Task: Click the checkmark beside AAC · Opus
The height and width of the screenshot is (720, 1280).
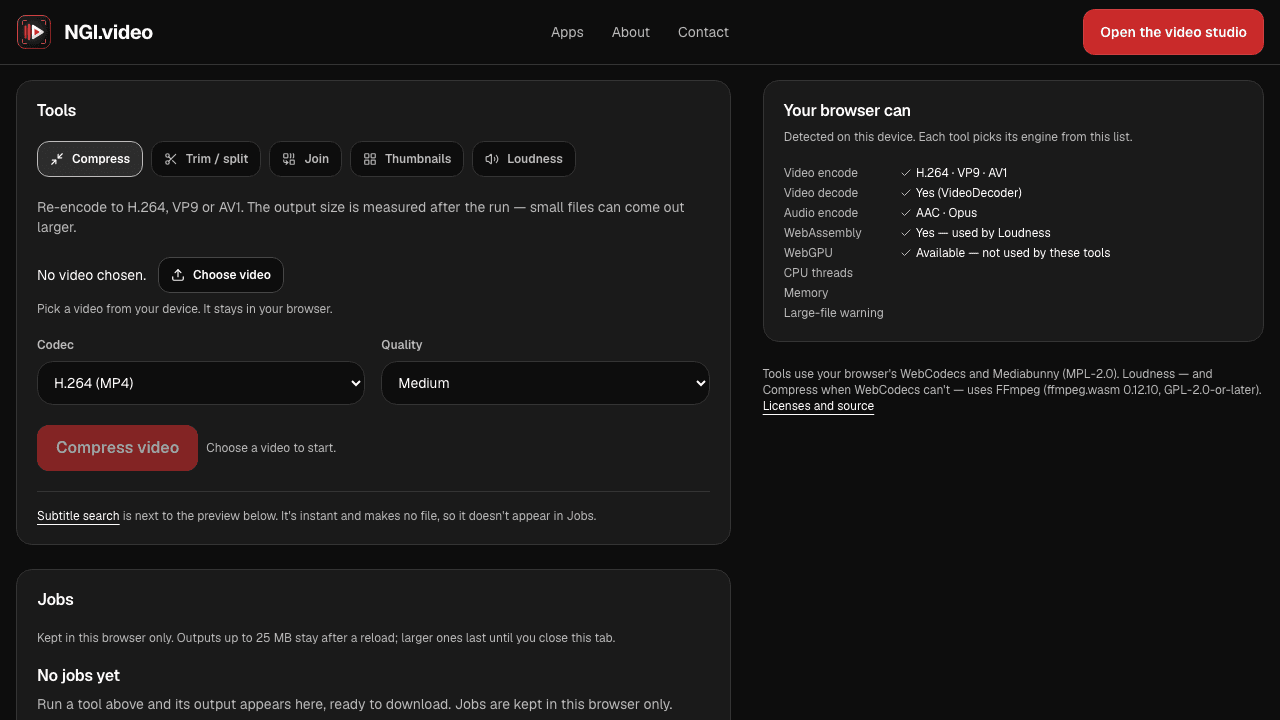Action: pyautogui.click(x=906, y=213)
